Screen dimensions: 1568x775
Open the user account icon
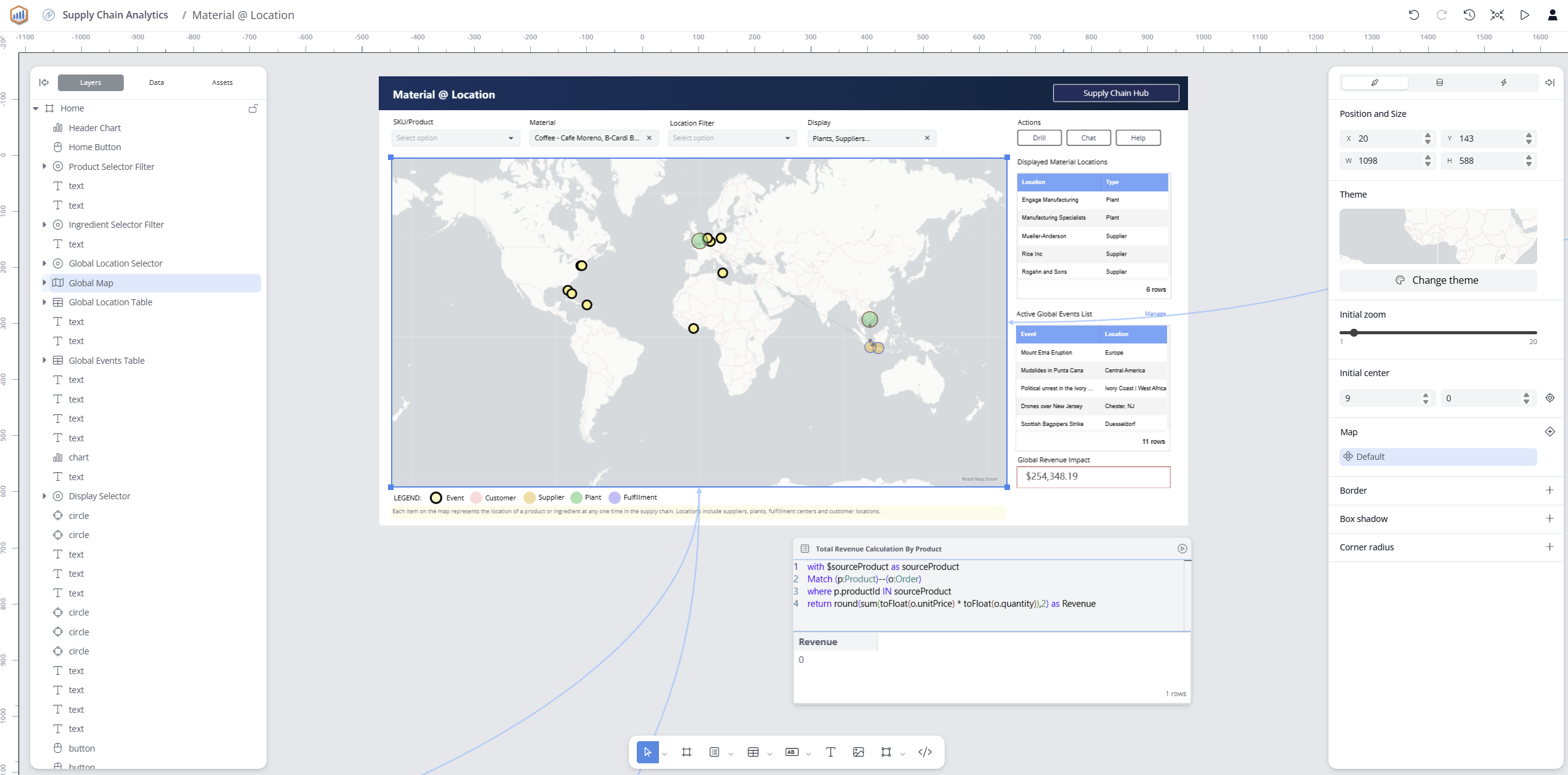coord(1553,15)
